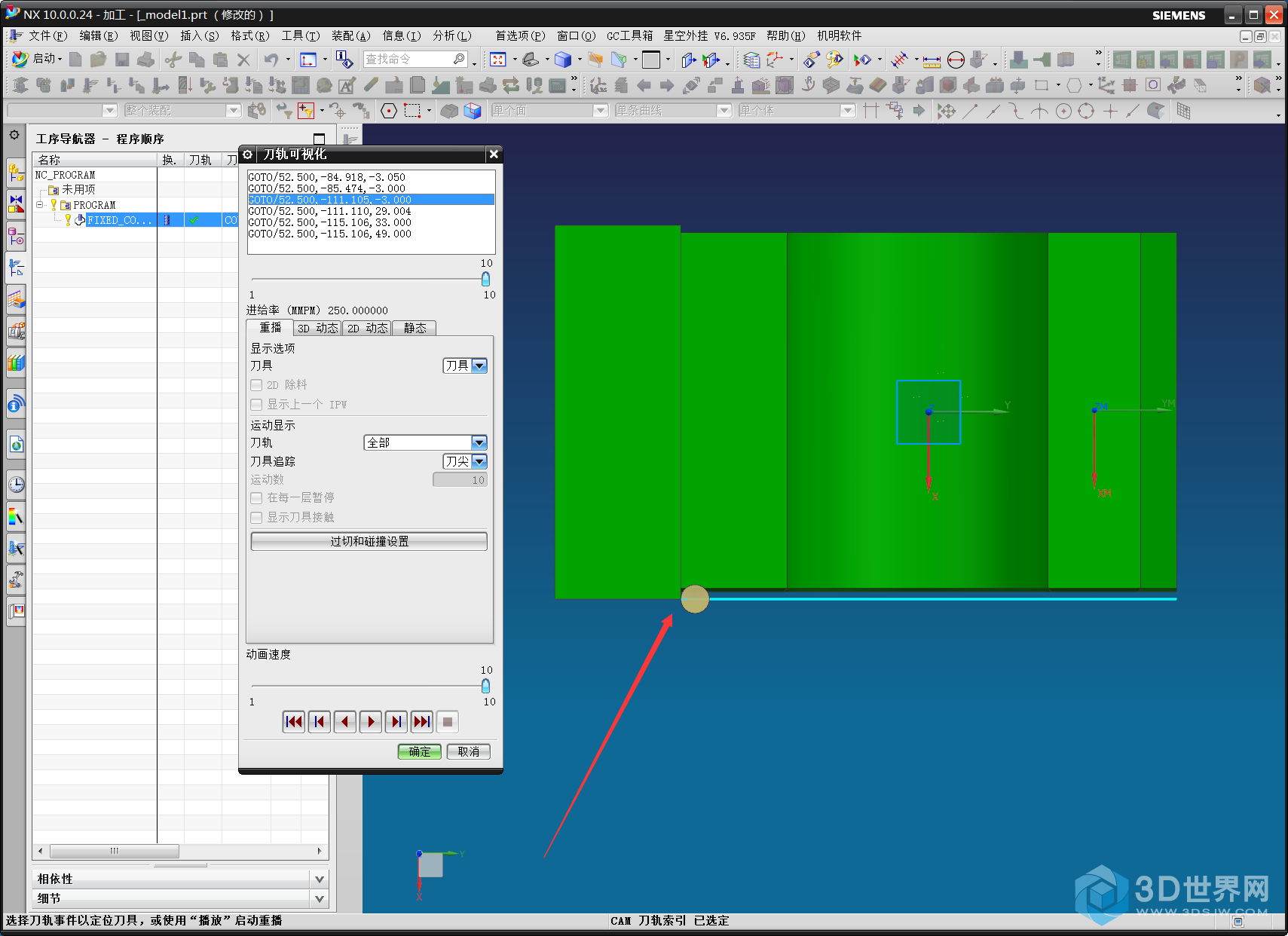This screenshot has width=1288, height=936.
Task: Switch to the 3D 动态 tab
Action: 317,328
